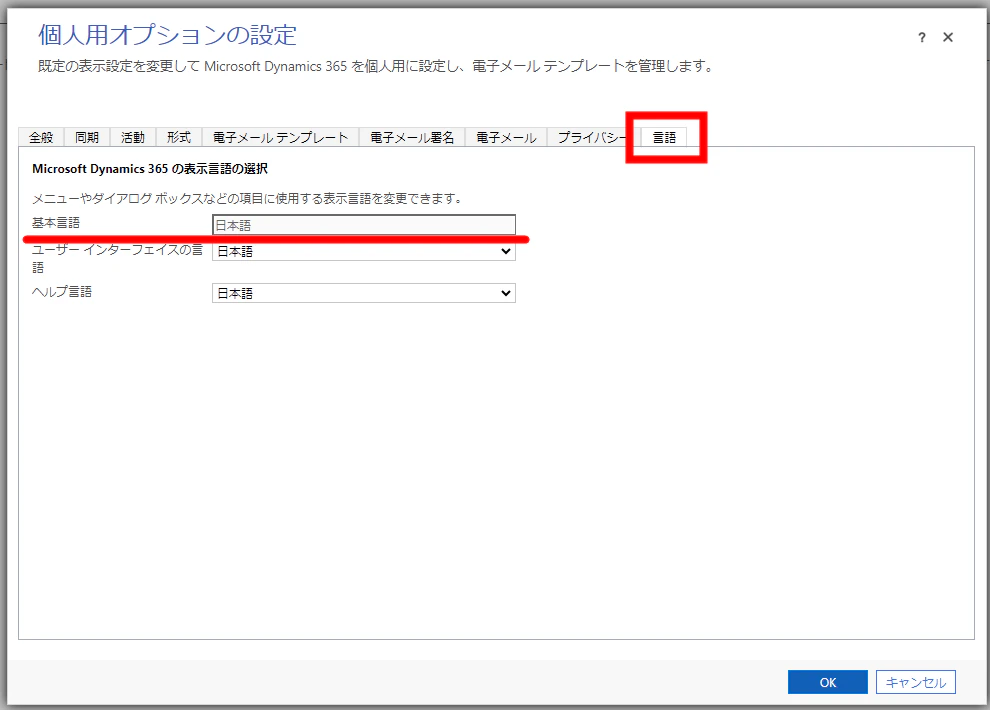This screenshot has width=990, height=710.
Task: Click the 基本言語 label
Action: (x=56, y=223)
